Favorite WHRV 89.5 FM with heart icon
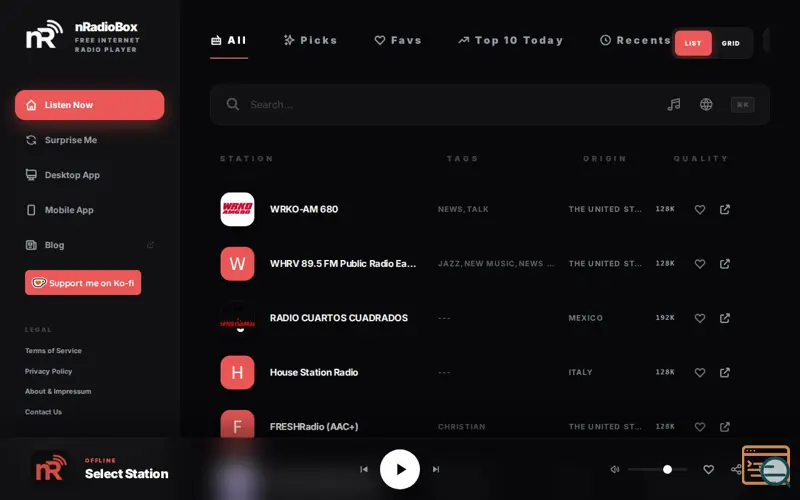The width and height of the screenshot is (800, 500). pos(700,264)
